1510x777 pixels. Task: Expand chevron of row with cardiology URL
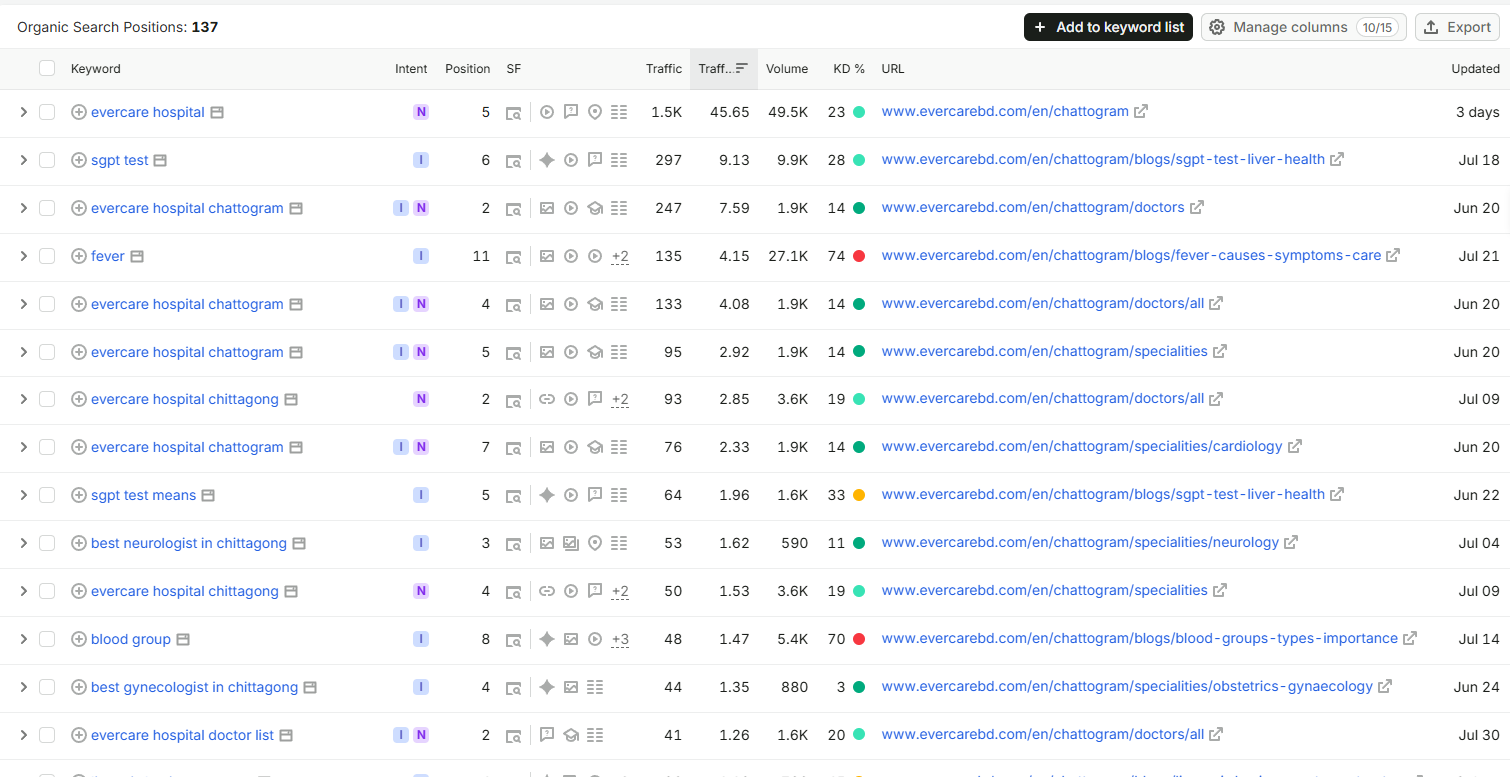24,447
